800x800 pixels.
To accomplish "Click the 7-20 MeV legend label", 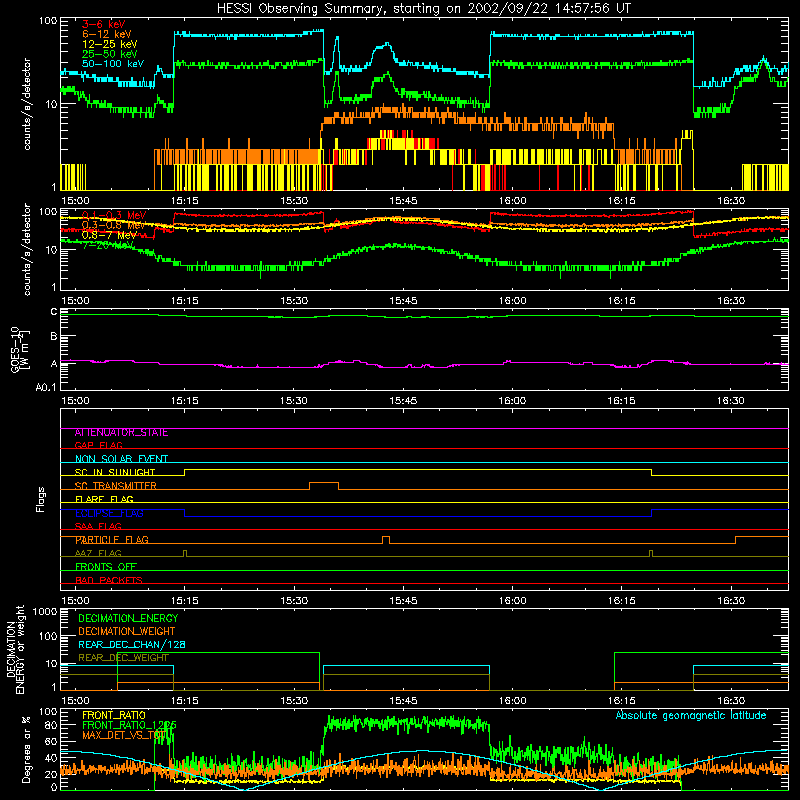I will tap(108, 245).
